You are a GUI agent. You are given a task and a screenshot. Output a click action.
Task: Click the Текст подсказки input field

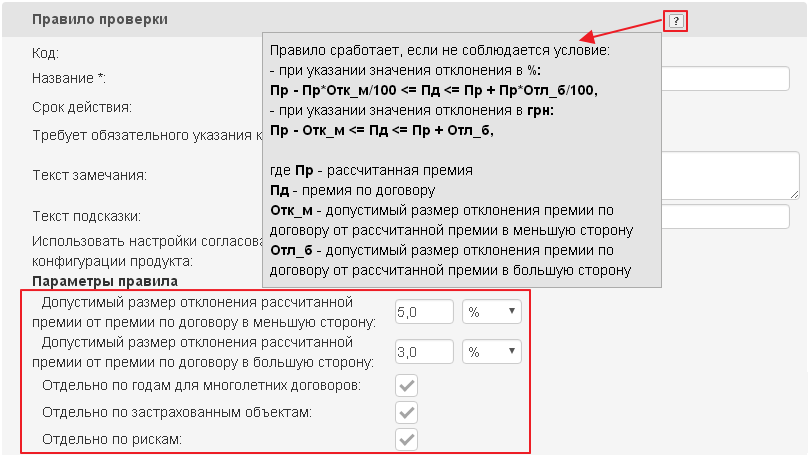click(x=726, y=216)
